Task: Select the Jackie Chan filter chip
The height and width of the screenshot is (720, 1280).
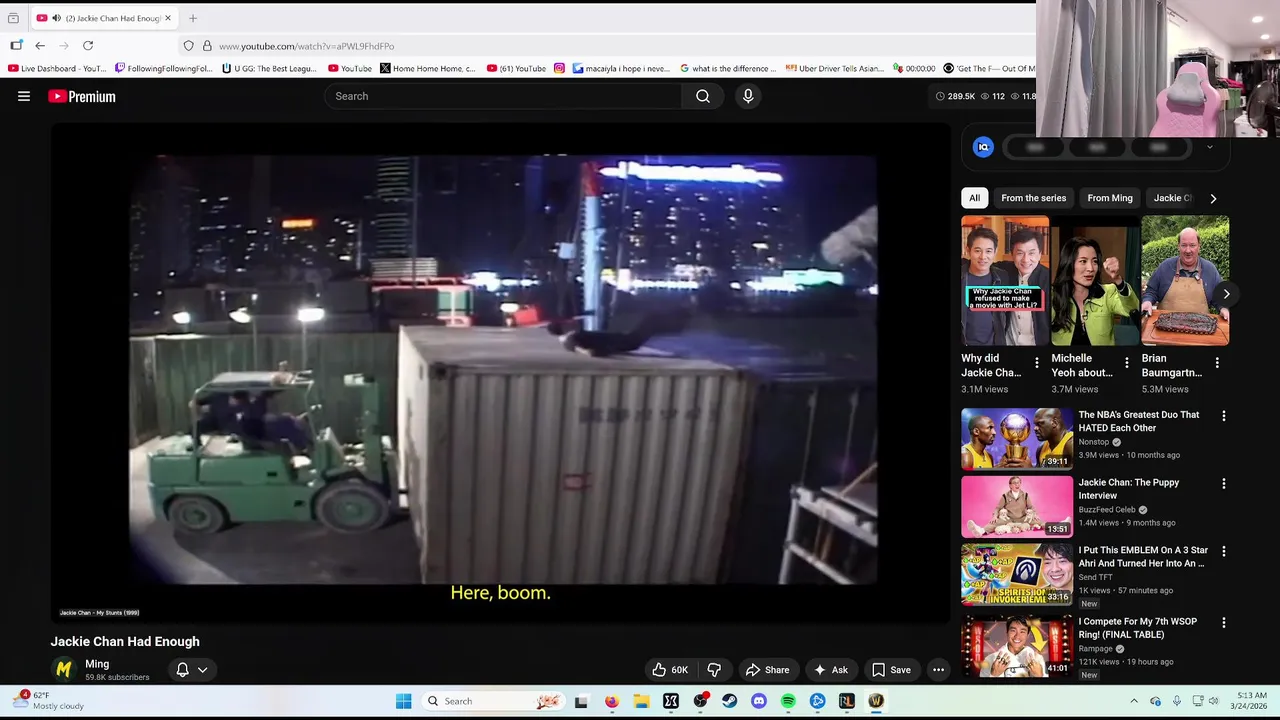Action: [x=1173, y=198]
